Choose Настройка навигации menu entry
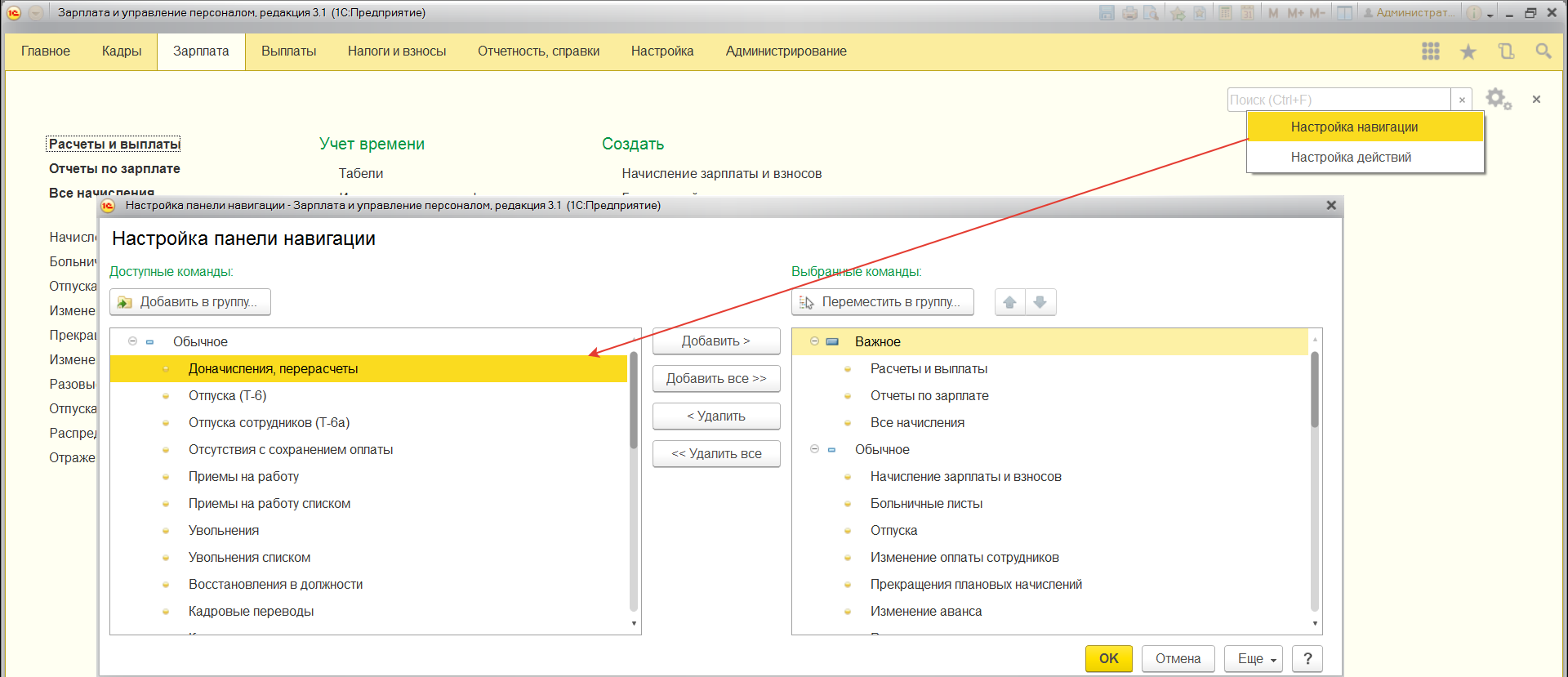1568x677 pixels. click(x=1365, y=127)
